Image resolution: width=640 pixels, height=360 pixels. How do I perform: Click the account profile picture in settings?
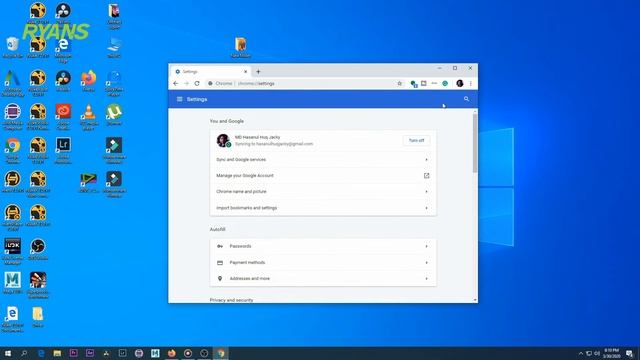[x=223, y=140]
